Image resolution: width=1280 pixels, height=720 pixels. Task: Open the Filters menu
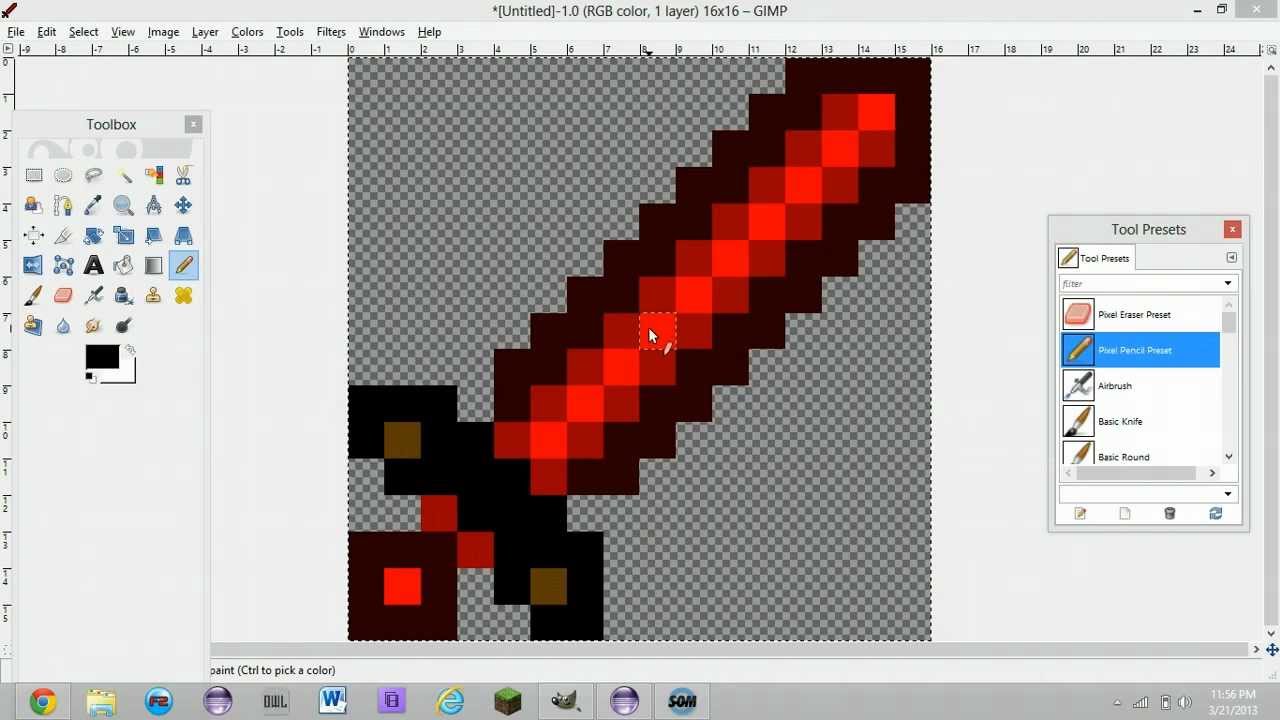[x=330, y=31]
